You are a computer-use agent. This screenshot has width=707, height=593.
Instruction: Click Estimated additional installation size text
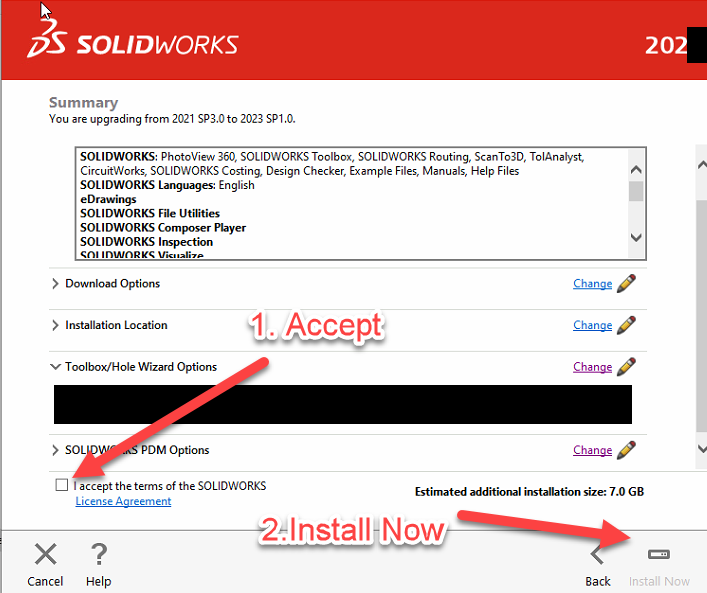pyautogui.click(x=529, y=492)
